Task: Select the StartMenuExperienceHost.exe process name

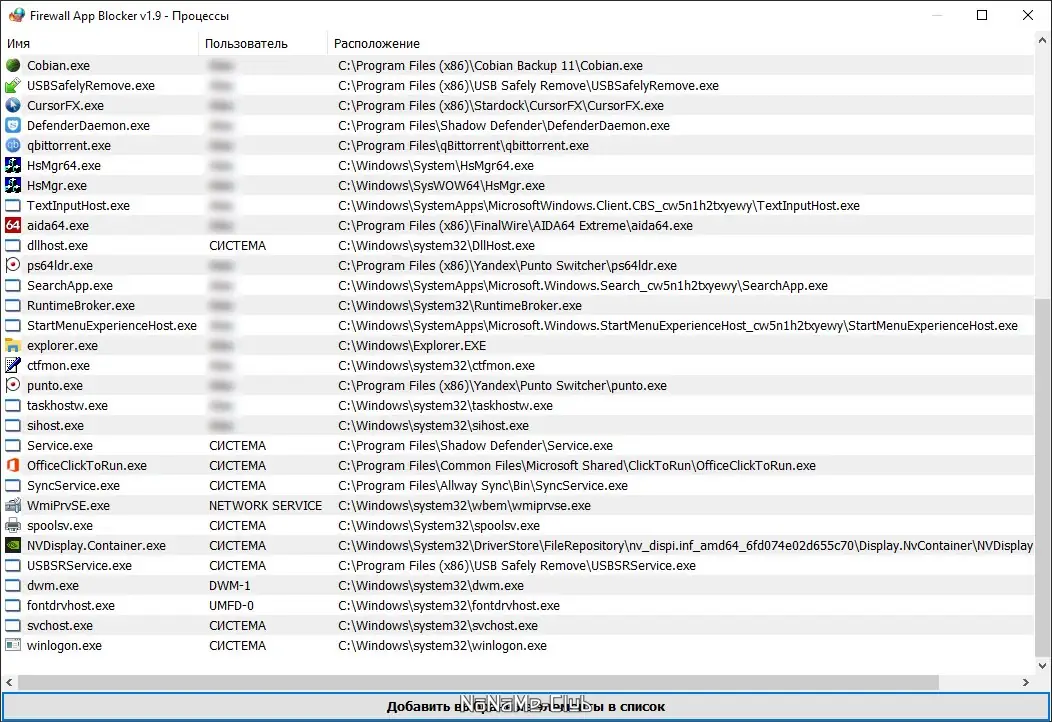Action: (111, 325)
